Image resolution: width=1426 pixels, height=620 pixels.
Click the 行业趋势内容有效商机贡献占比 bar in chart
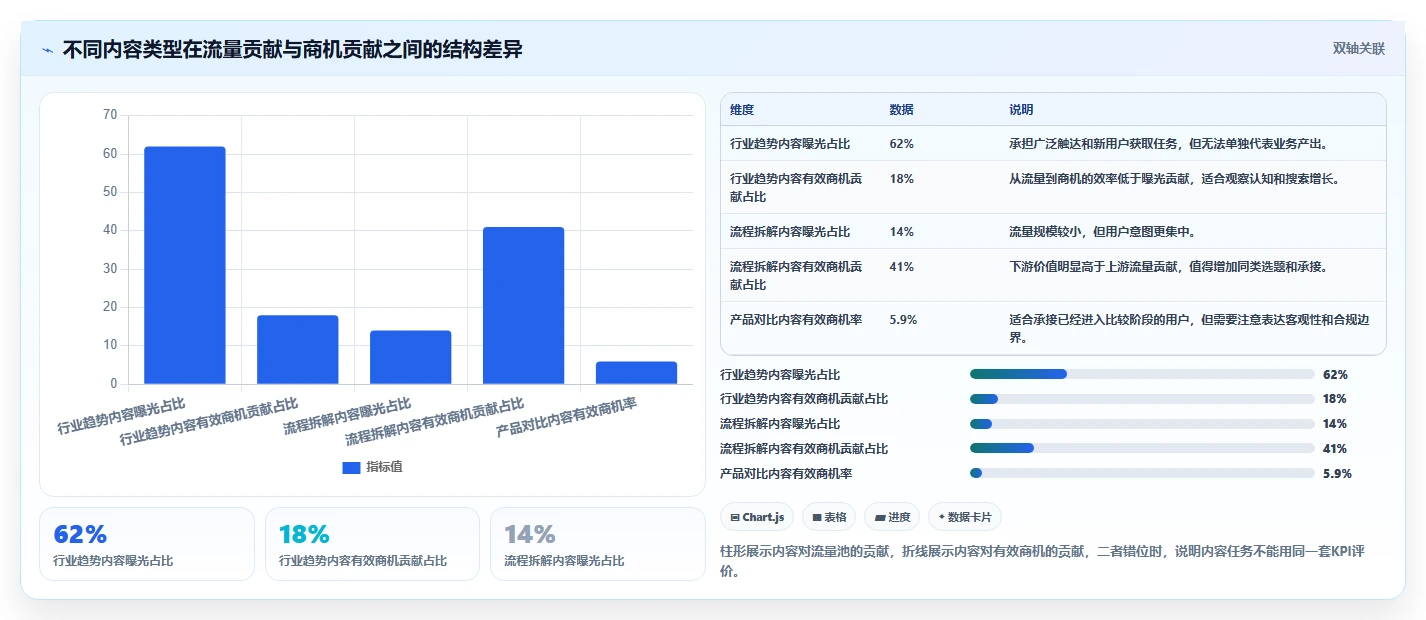pyautogui.click(x=298, y=350)
